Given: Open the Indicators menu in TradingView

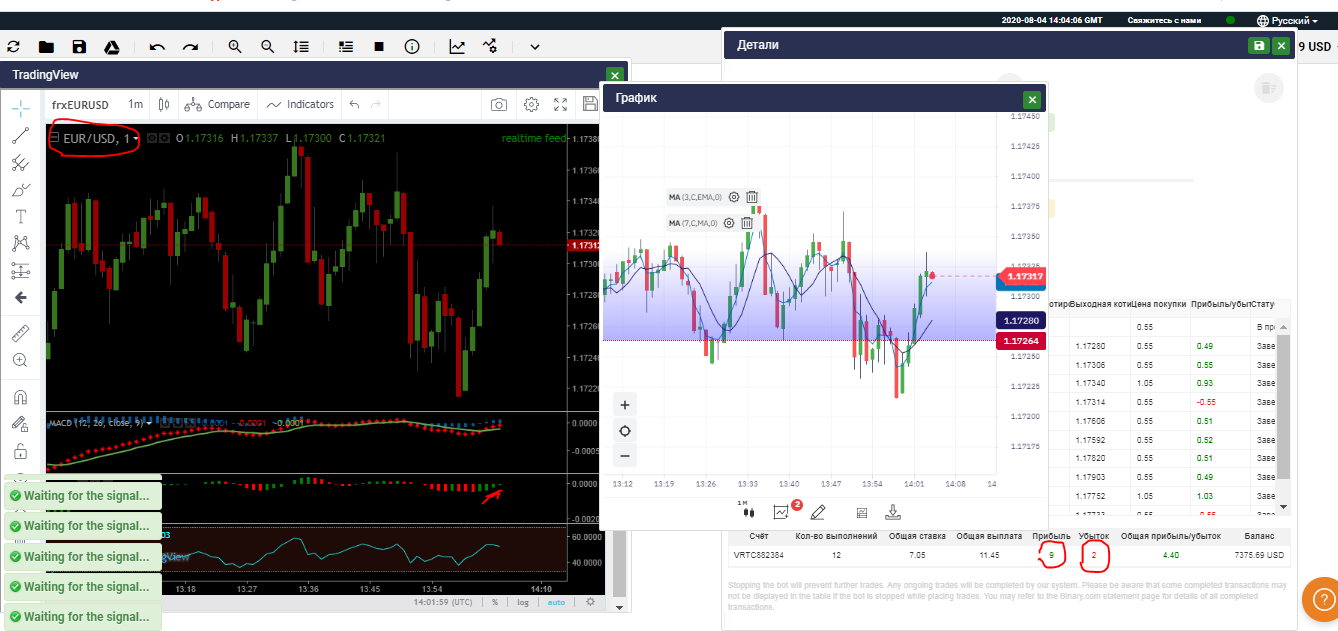Looking at the screenshot, I should tap(301, 104).
